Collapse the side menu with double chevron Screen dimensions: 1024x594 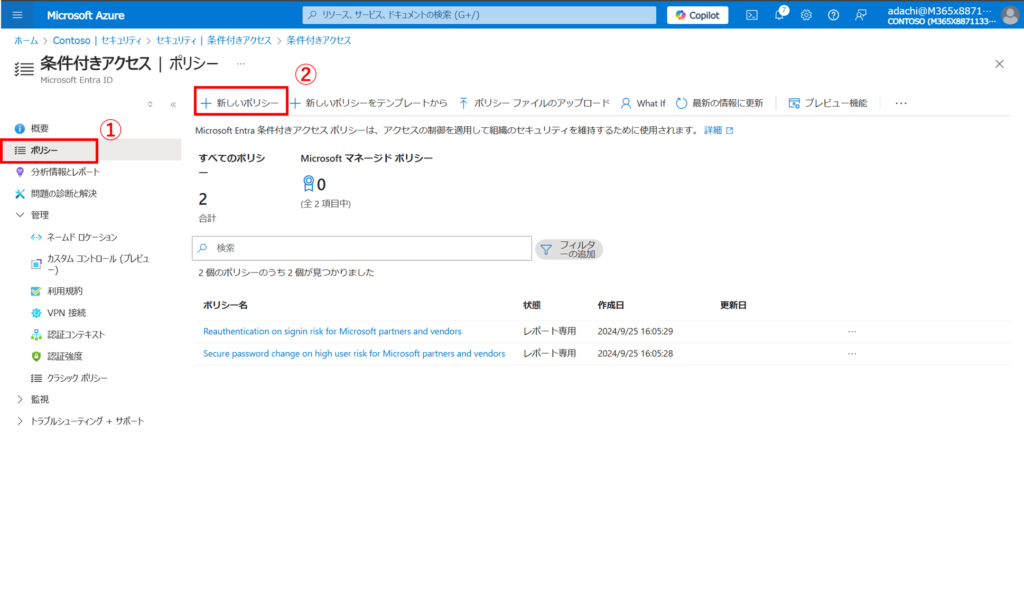173,104
